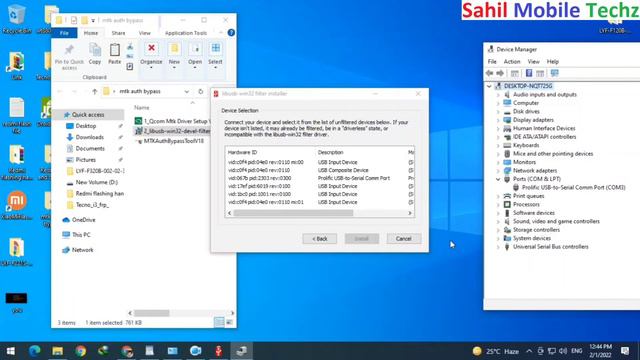The height and width of the screenshot is (360, 640).
Task: Open Application Tools ribbon tab
Action: [186, 33]
